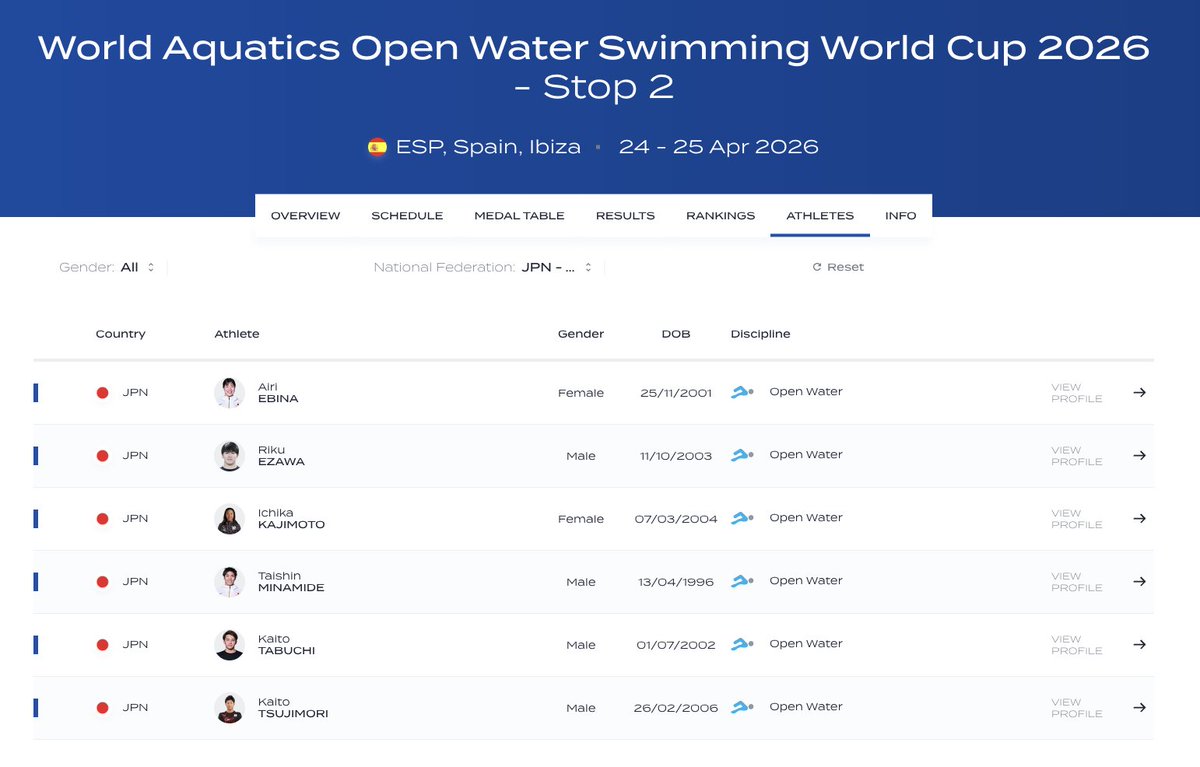Image resolution: width=1200 pixels, height=767 pixels.
Task: Open the Medal Table tab
Action: (x=519, y=215)
